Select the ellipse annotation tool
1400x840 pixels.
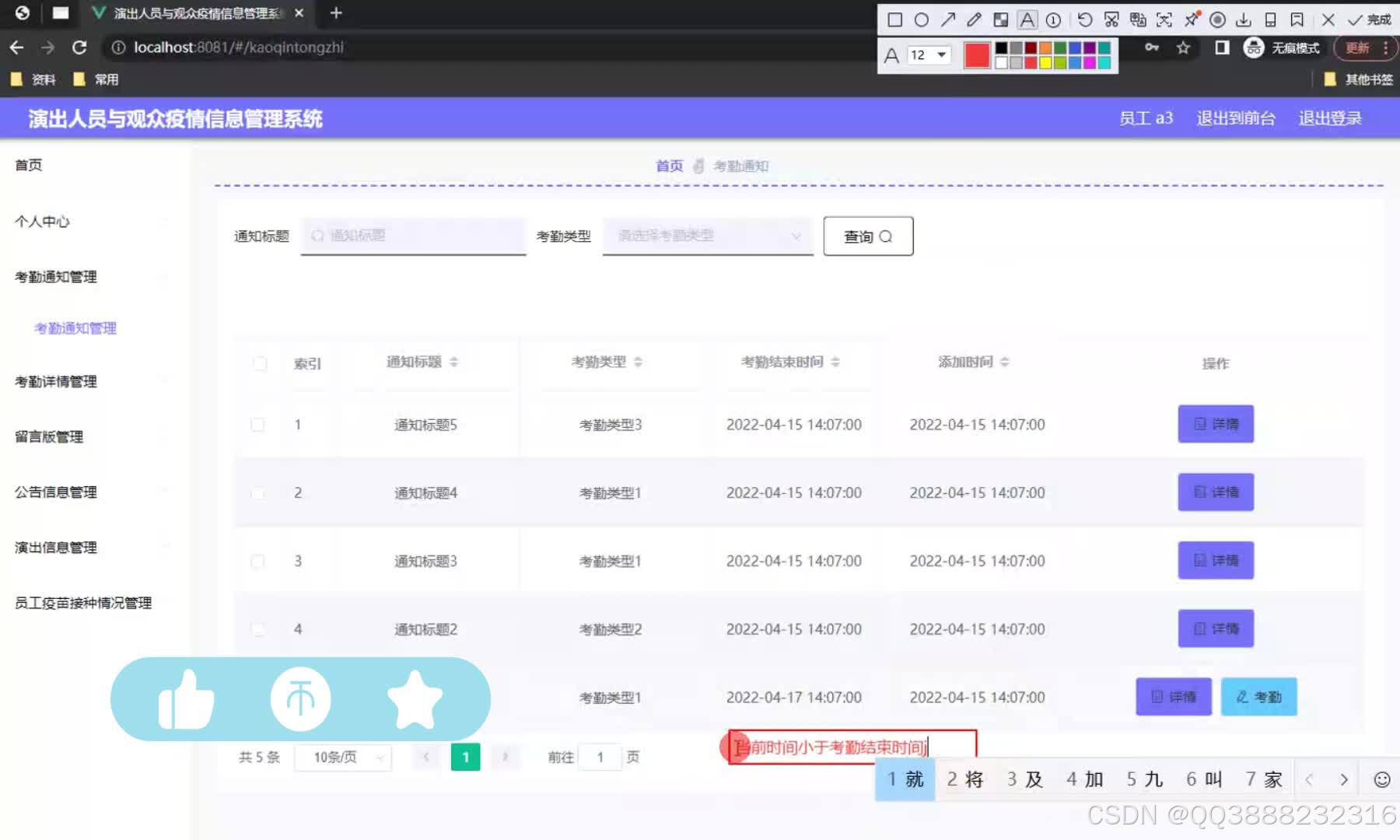922,19
